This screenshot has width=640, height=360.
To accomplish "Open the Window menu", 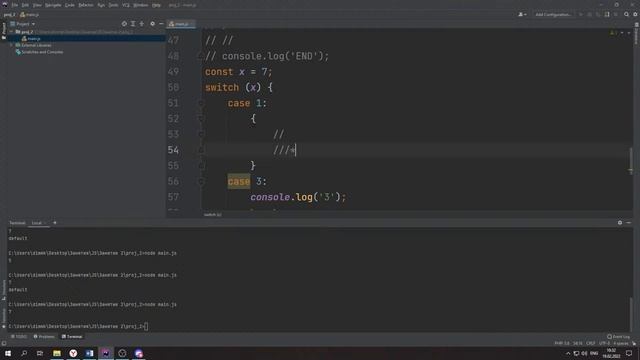I will [x=141, y=5].
